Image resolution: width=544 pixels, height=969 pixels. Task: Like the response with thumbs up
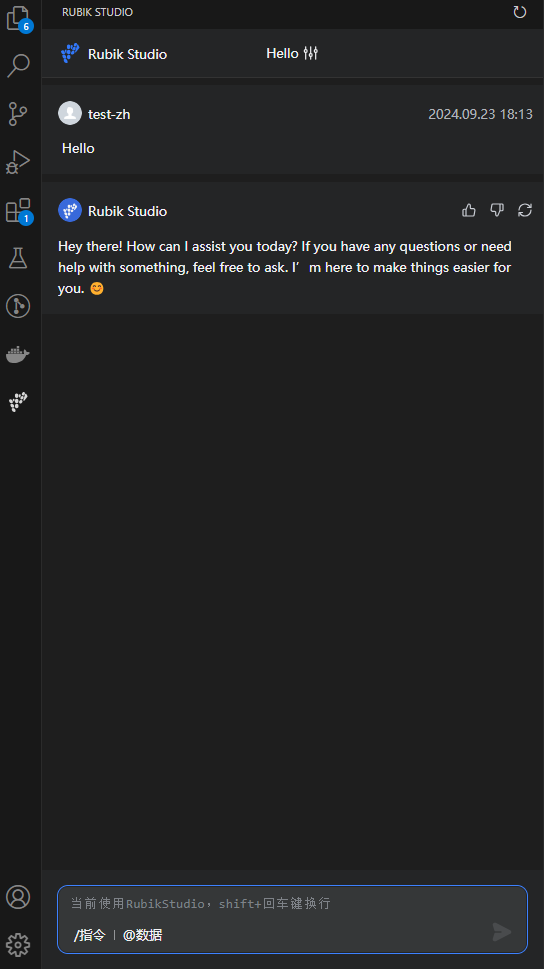(469, 210)
